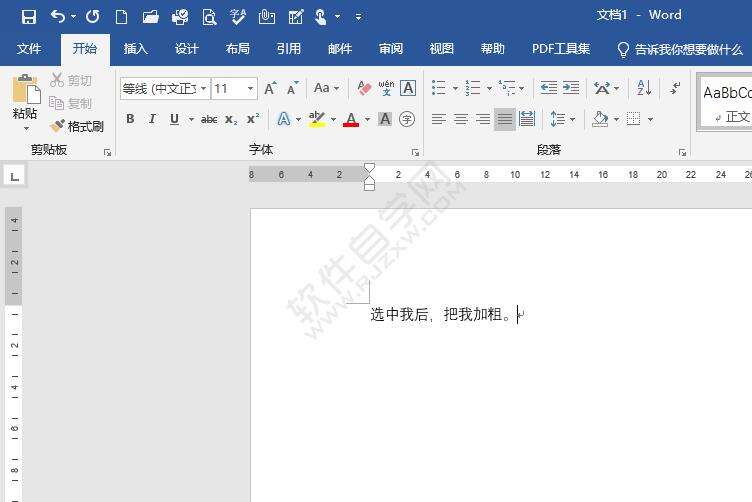Open print preview from the quick access toolbar

[209, 17]
